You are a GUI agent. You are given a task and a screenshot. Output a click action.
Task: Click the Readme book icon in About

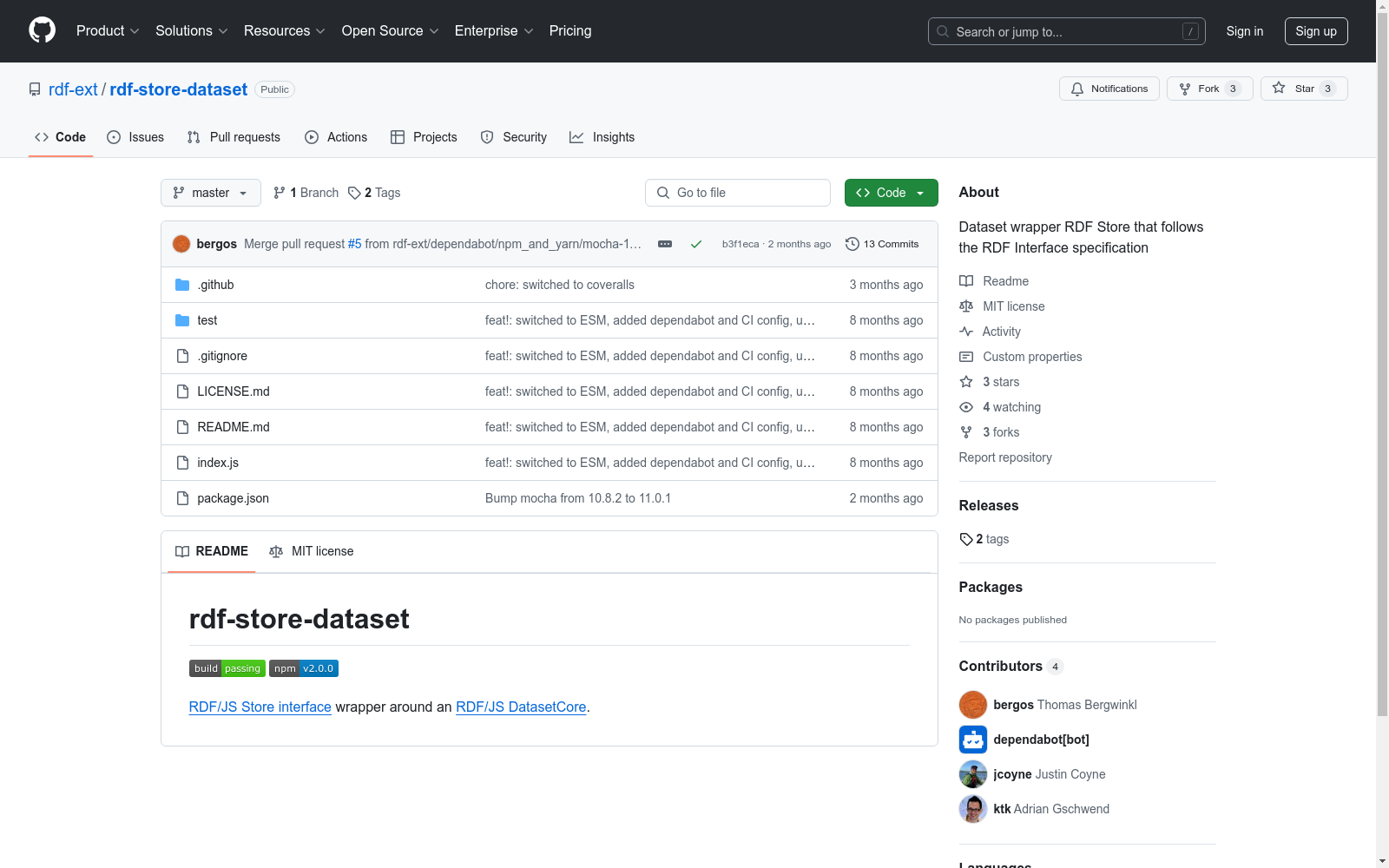[966, 281]
